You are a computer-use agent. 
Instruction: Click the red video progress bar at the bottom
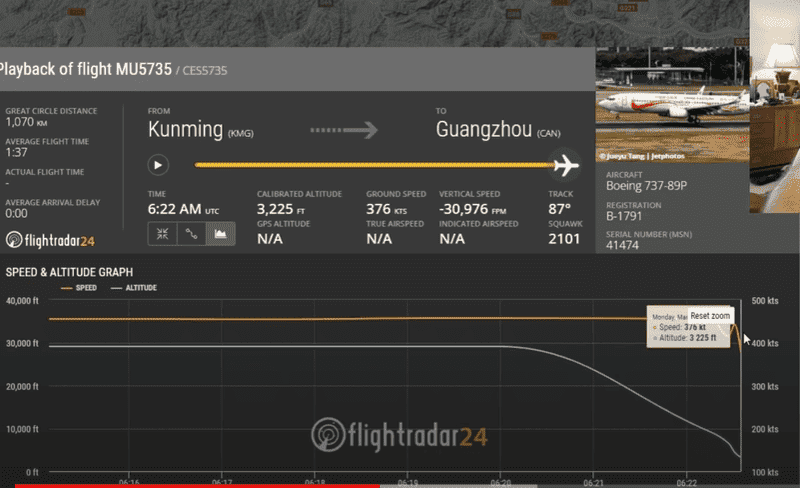[197, 486]
